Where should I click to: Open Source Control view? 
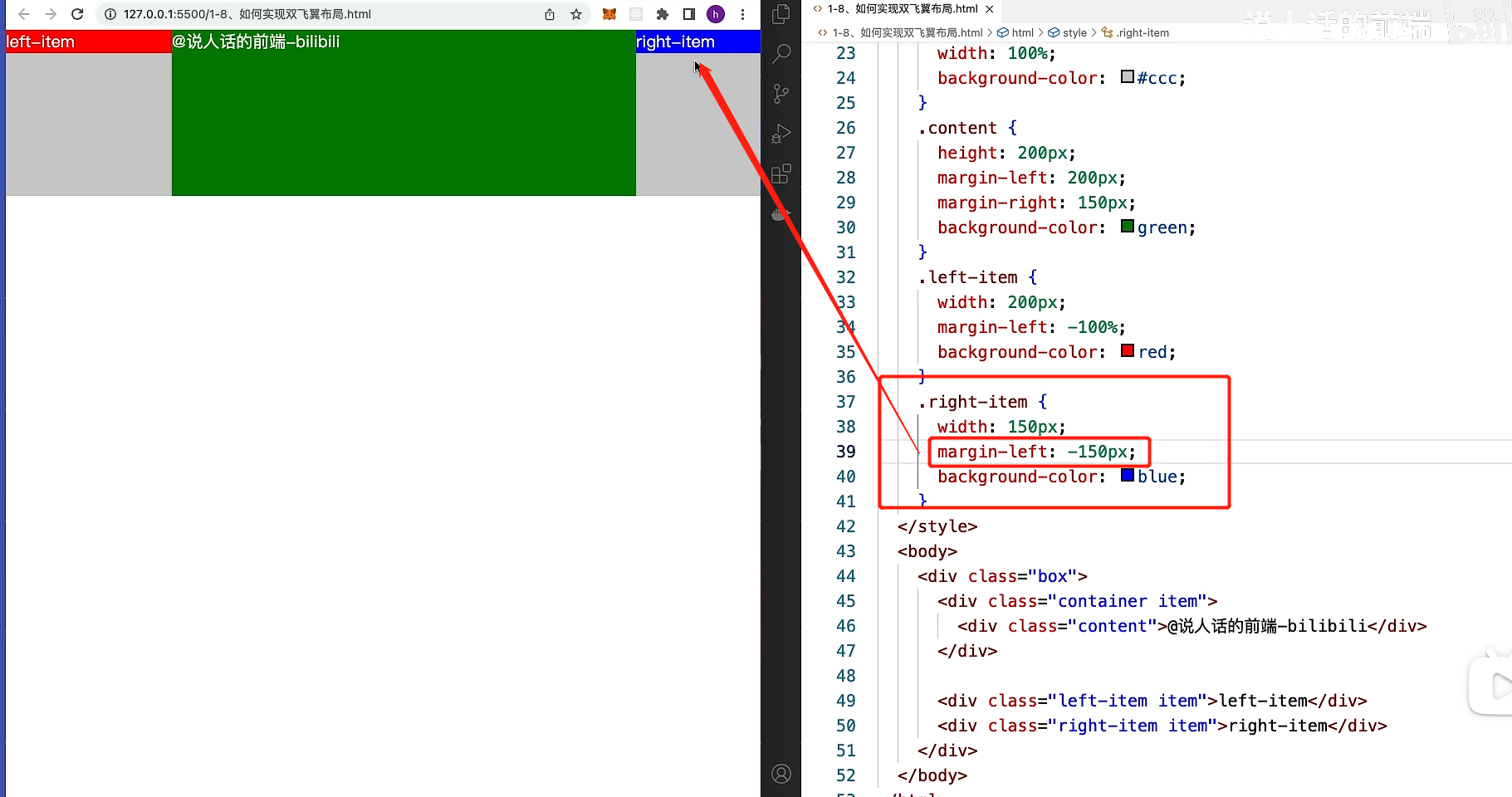point(781,94)
